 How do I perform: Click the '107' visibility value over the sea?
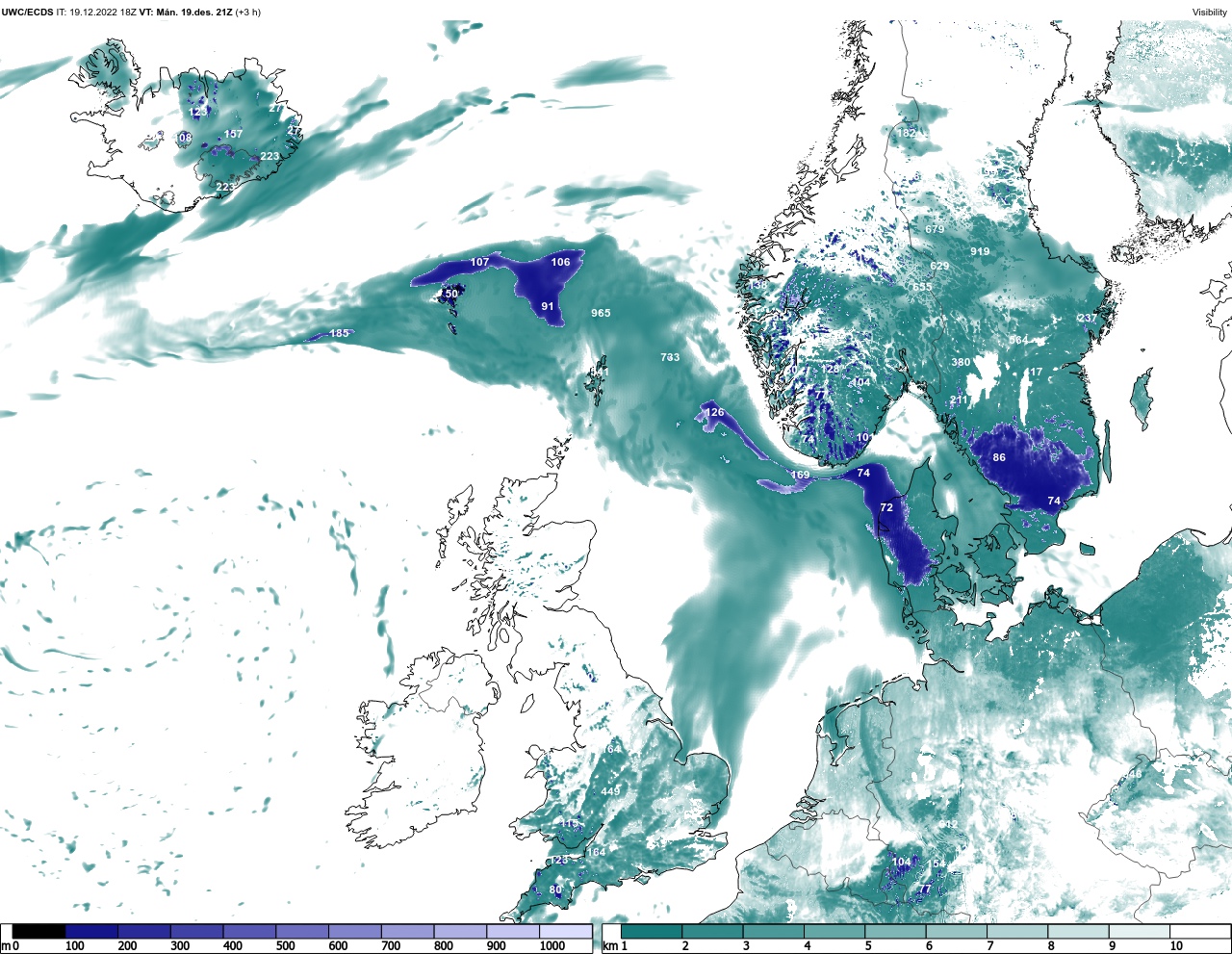479,262
